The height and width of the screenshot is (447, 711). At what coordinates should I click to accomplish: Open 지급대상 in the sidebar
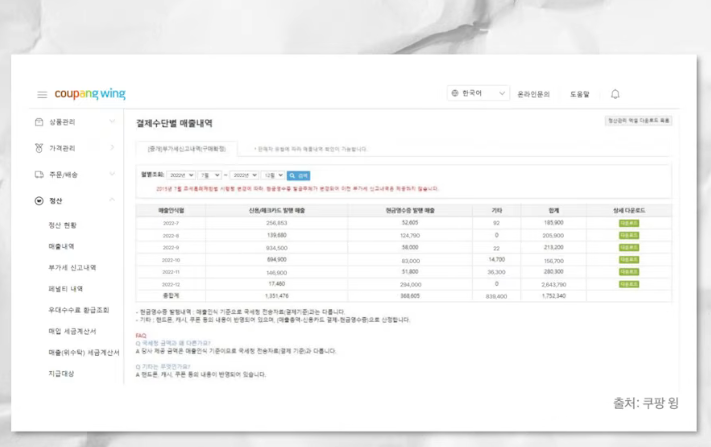pyautogui.click(x=61, y=374)
